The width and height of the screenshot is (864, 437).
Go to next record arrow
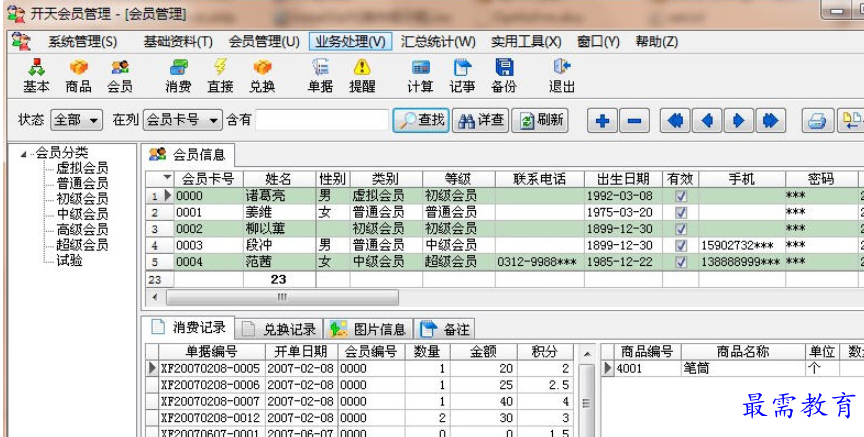pyautogui.click(x=738, y=120)
